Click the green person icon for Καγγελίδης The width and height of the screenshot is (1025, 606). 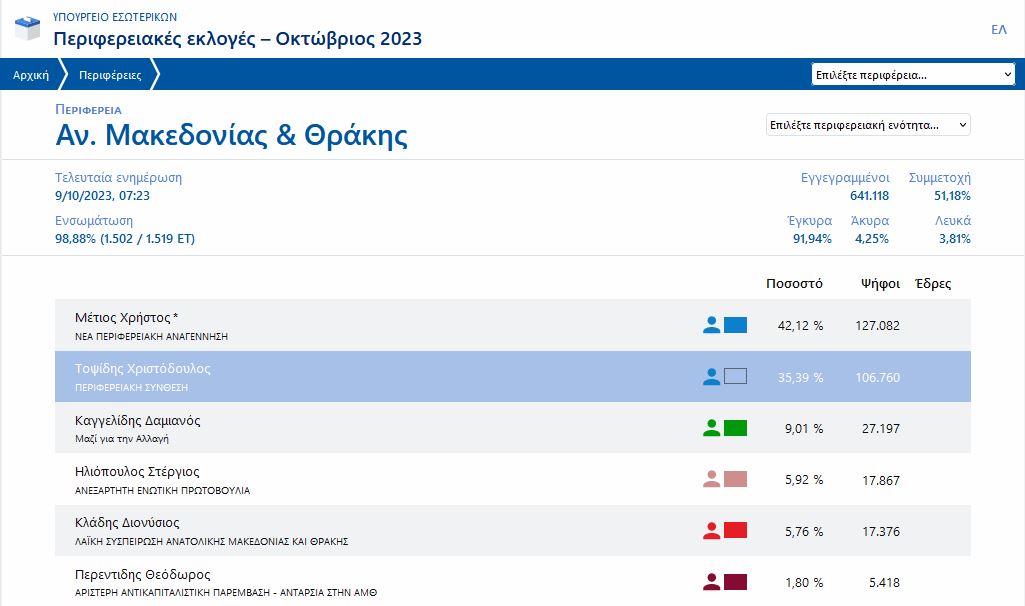click(x=711, y=428)
